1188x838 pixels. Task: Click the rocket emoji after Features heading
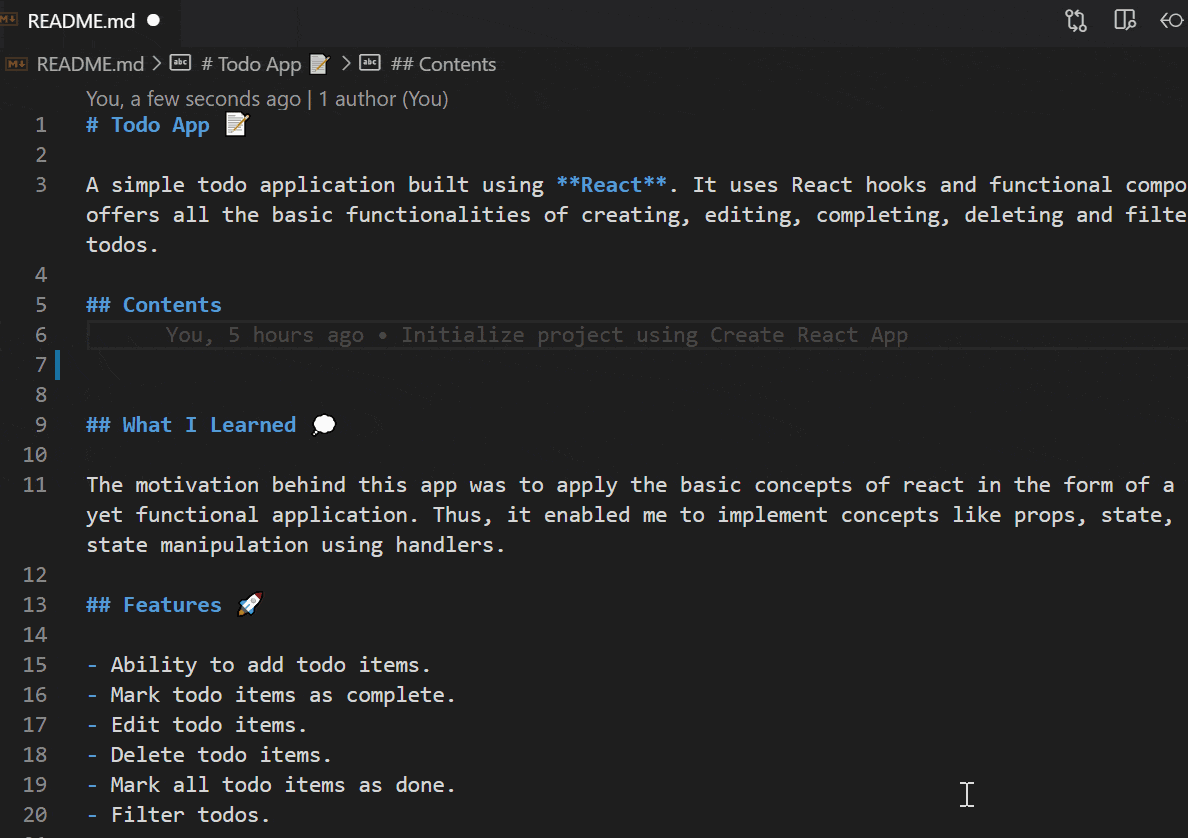coord(250,605)
